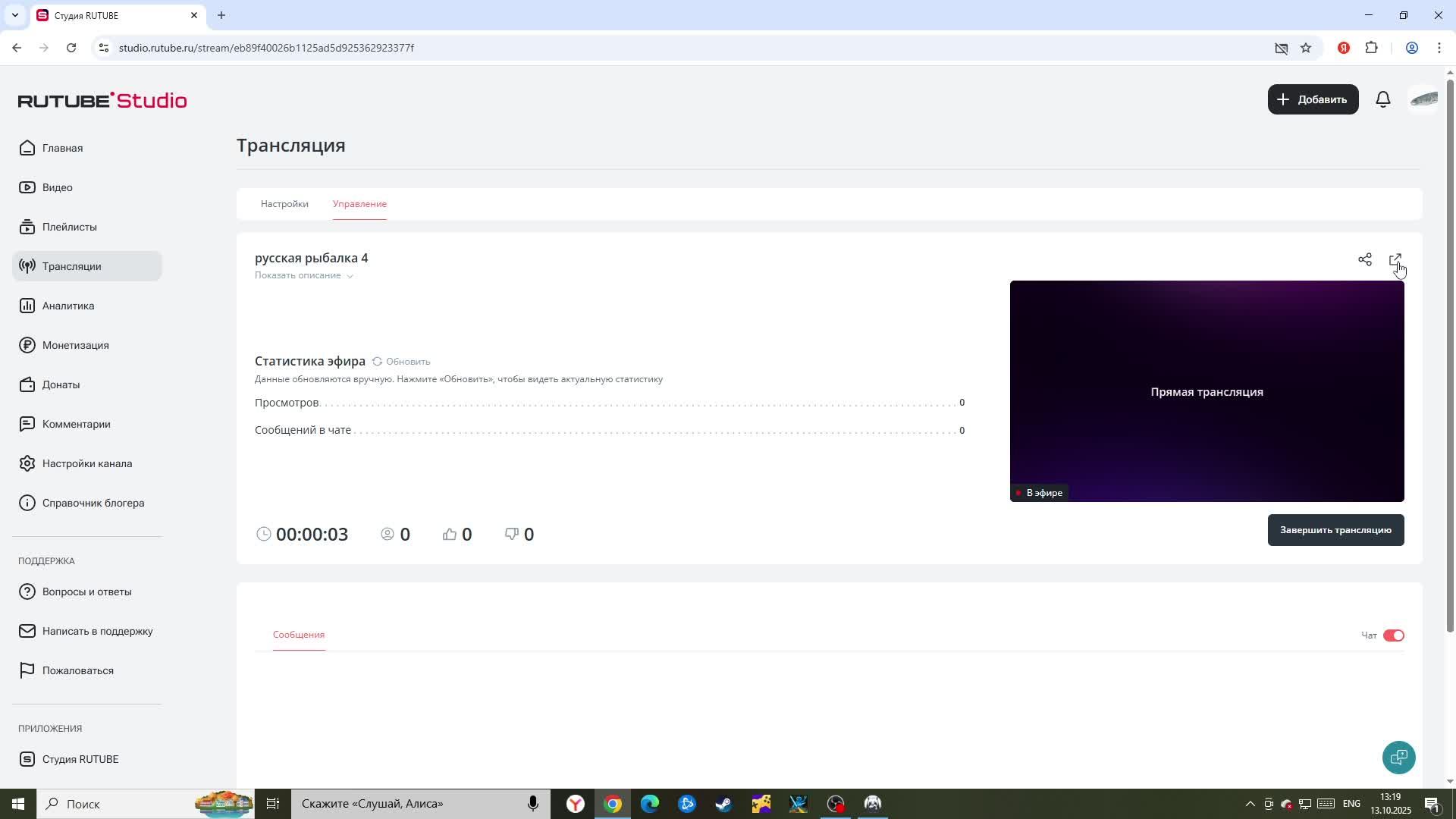Go to Монетизация in sidebar
Screen dimensions: 1456x819
click(75, 345)
